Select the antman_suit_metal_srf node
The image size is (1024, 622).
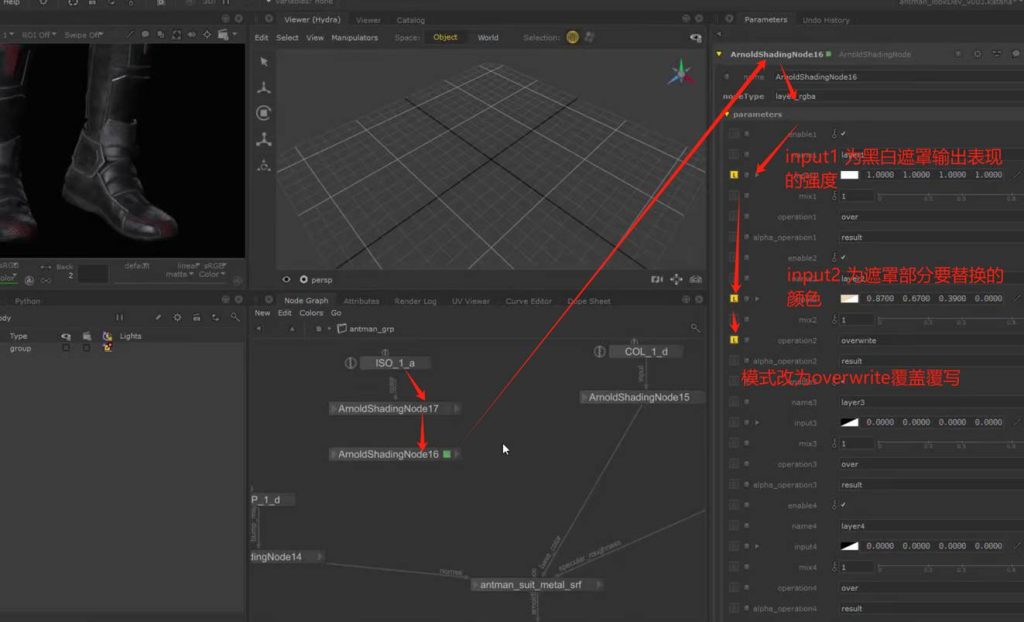tap(530, 584)
